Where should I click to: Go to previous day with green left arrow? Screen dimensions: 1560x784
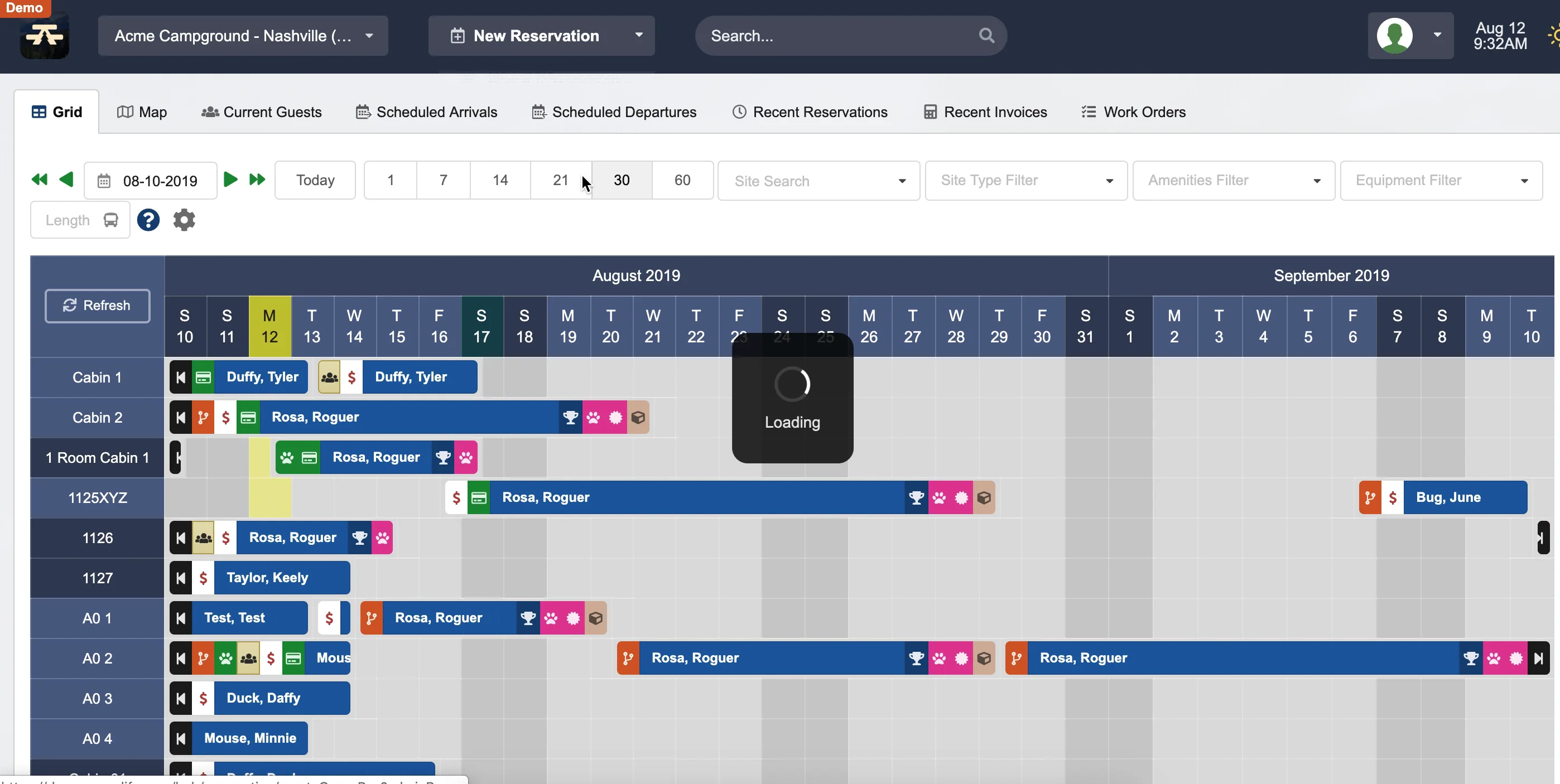(x=66, y=180)
